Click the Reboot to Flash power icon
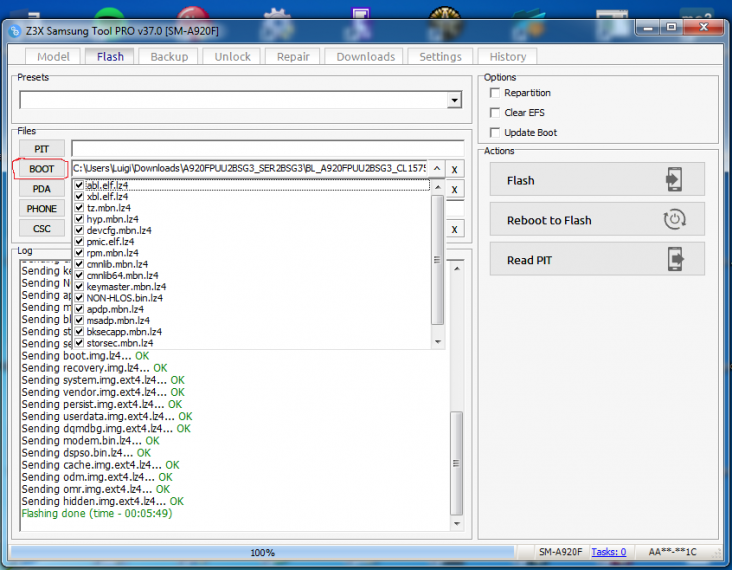The image size is (732, 570). coord(674,219)
